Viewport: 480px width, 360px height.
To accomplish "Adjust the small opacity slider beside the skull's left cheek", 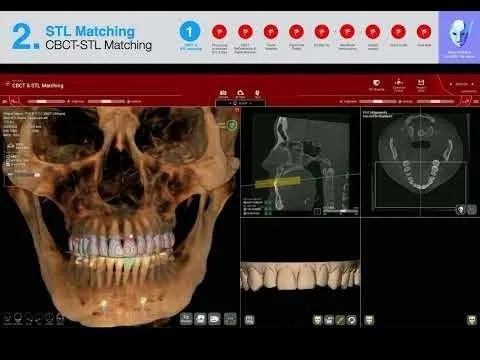I will 23,175.
